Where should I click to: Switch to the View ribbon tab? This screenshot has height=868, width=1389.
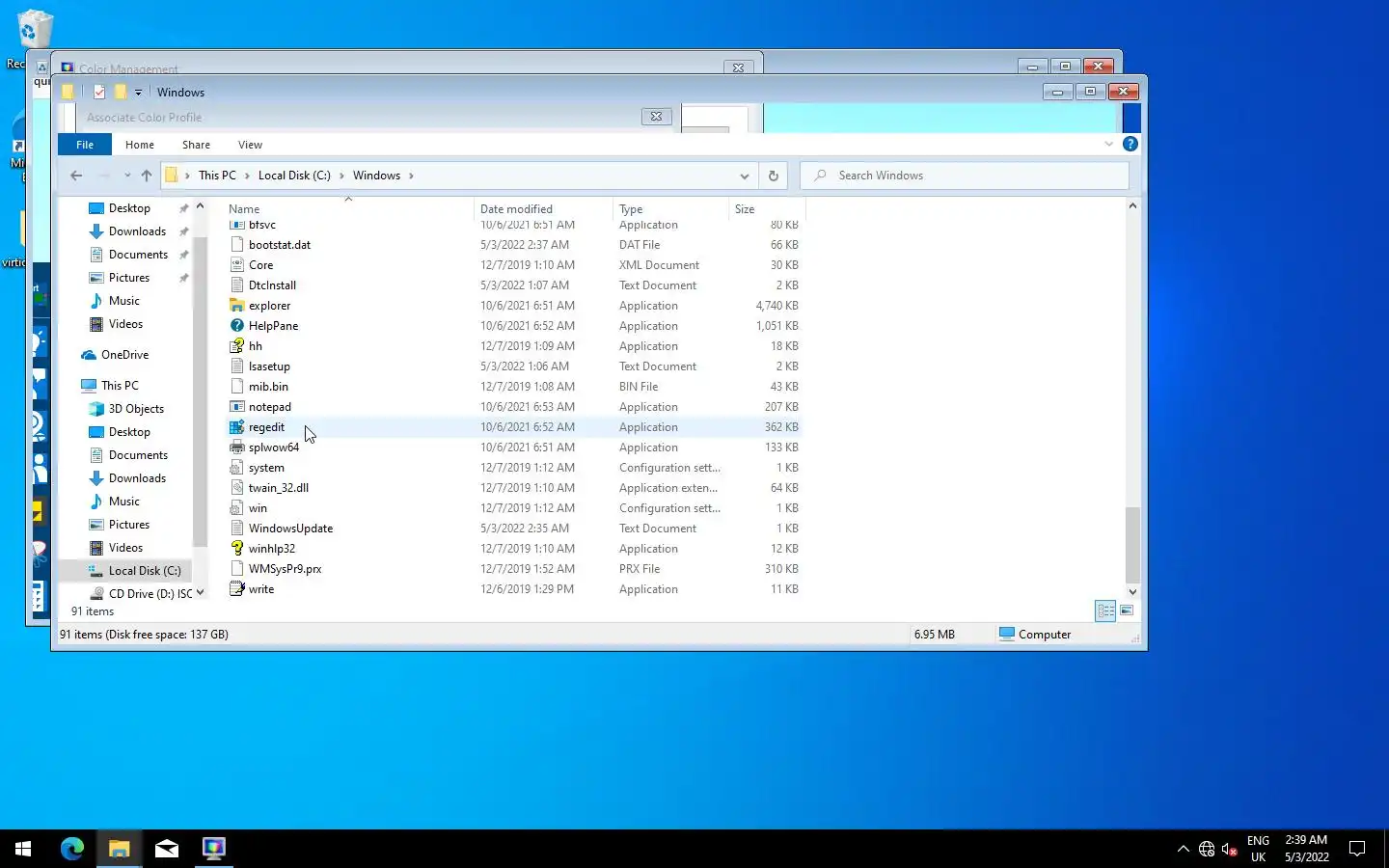[x=250, y=145]
